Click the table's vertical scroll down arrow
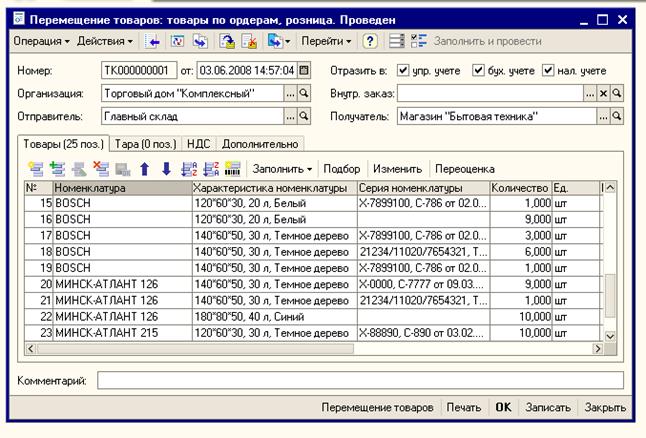The image size is (646, 438). coord(610,336)
